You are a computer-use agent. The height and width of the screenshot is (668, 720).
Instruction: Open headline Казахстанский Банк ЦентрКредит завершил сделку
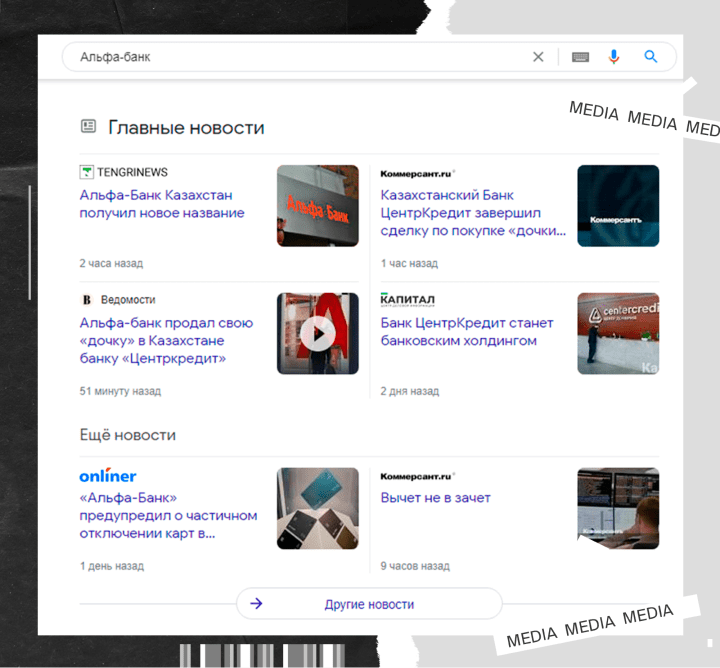[x=473, y=213]
